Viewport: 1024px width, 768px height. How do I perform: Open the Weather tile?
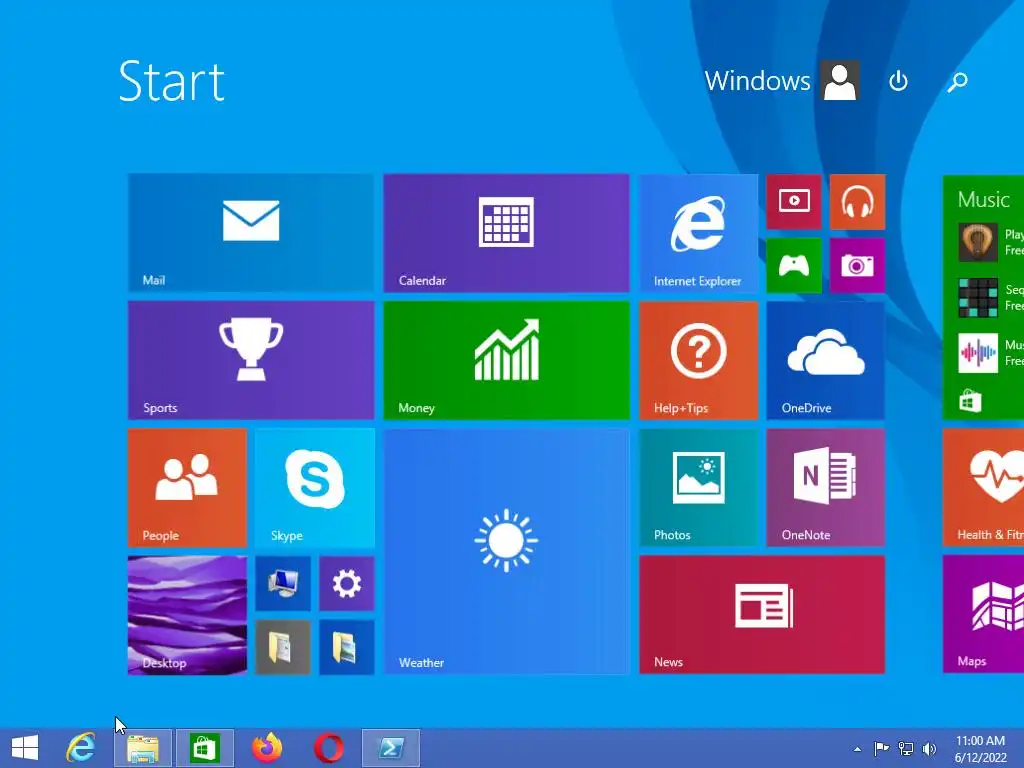point(506,551)
